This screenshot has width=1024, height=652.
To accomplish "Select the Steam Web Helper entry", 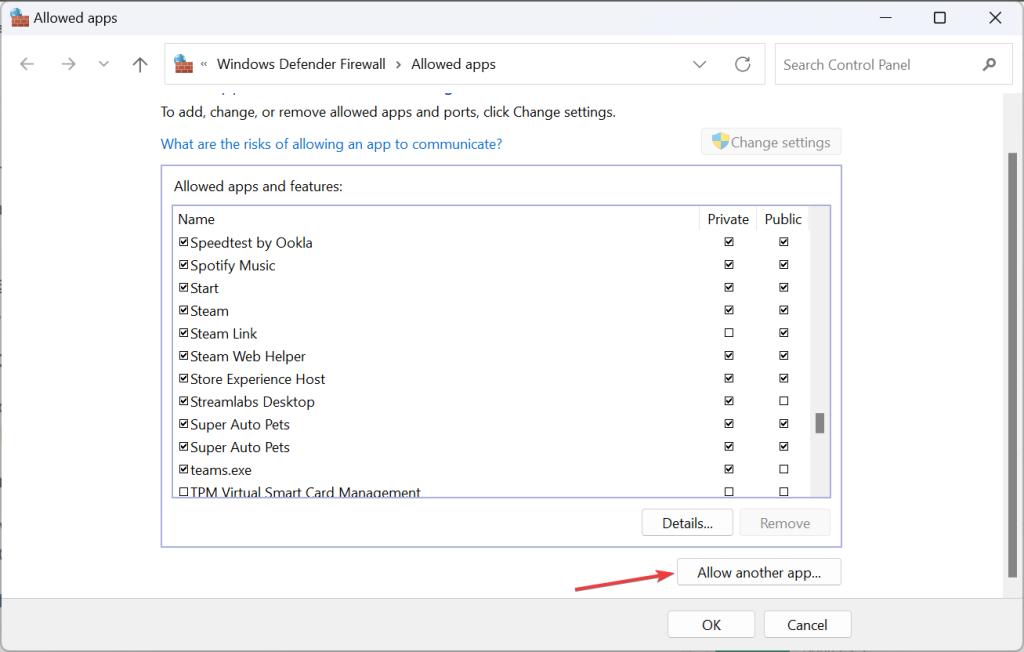I will click(491, 356).
